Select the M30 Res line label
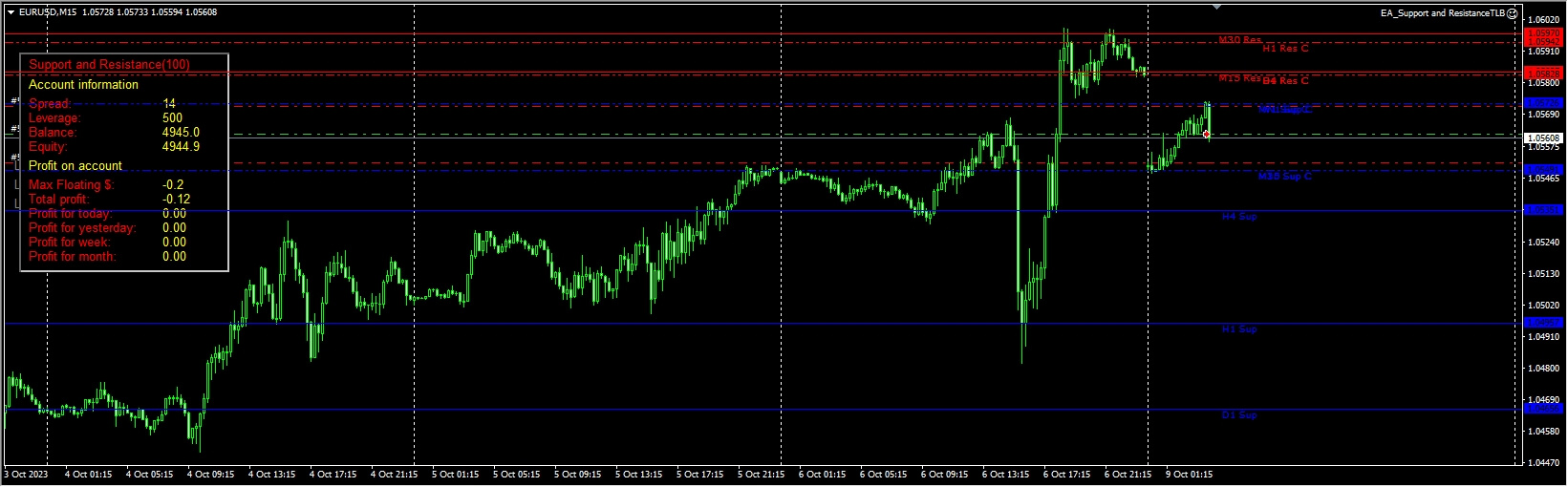Viewport: 1568px width, 487px height. pos(1239,40)
